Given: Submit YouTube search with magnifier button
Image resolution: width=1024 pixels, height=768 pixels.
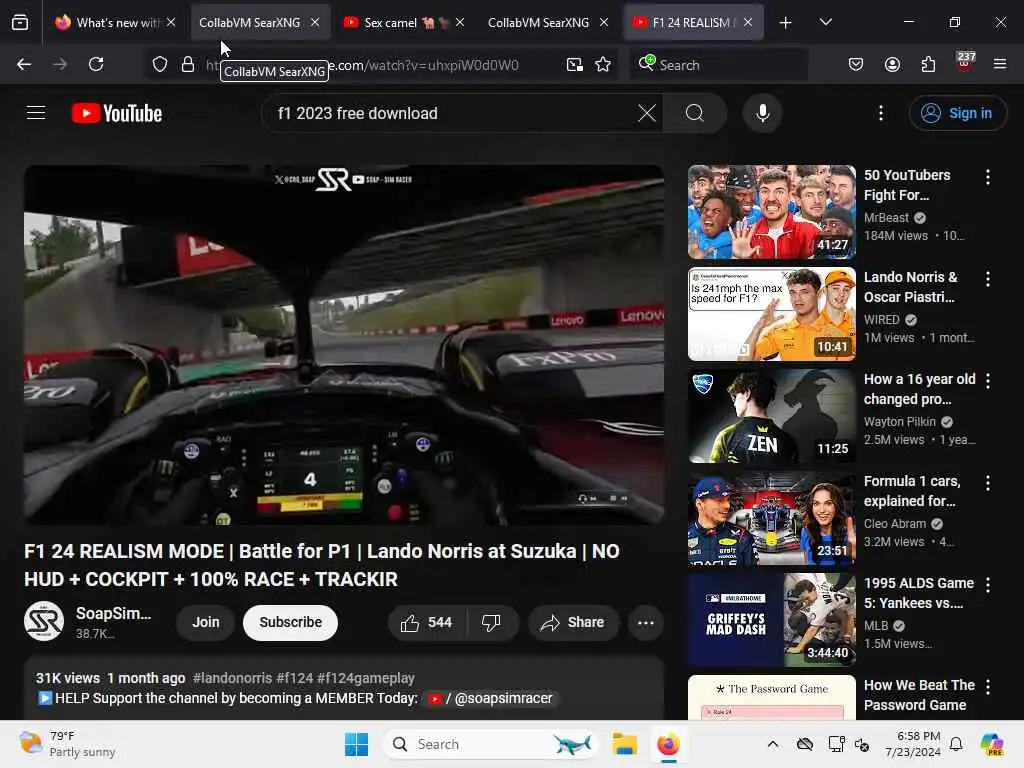Looking at the screenshot, I should (695, 113).
